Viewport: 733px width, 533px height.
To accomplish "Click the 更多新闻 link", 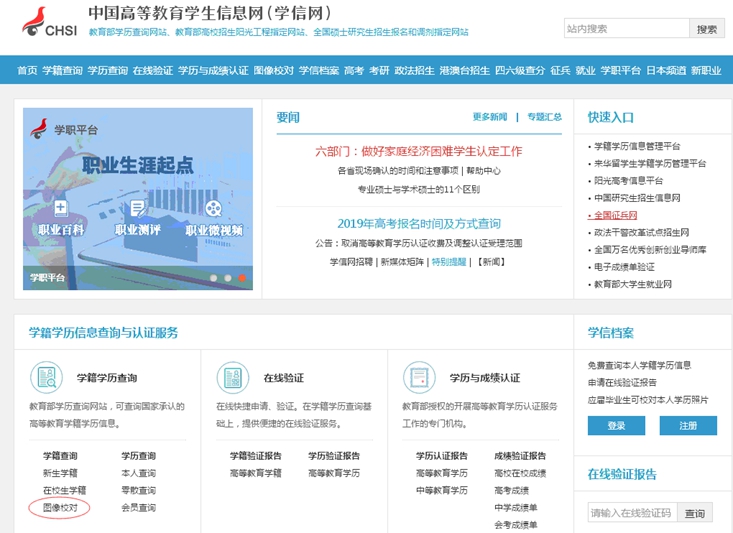I will pyautogui.click(x=489, y=117).
